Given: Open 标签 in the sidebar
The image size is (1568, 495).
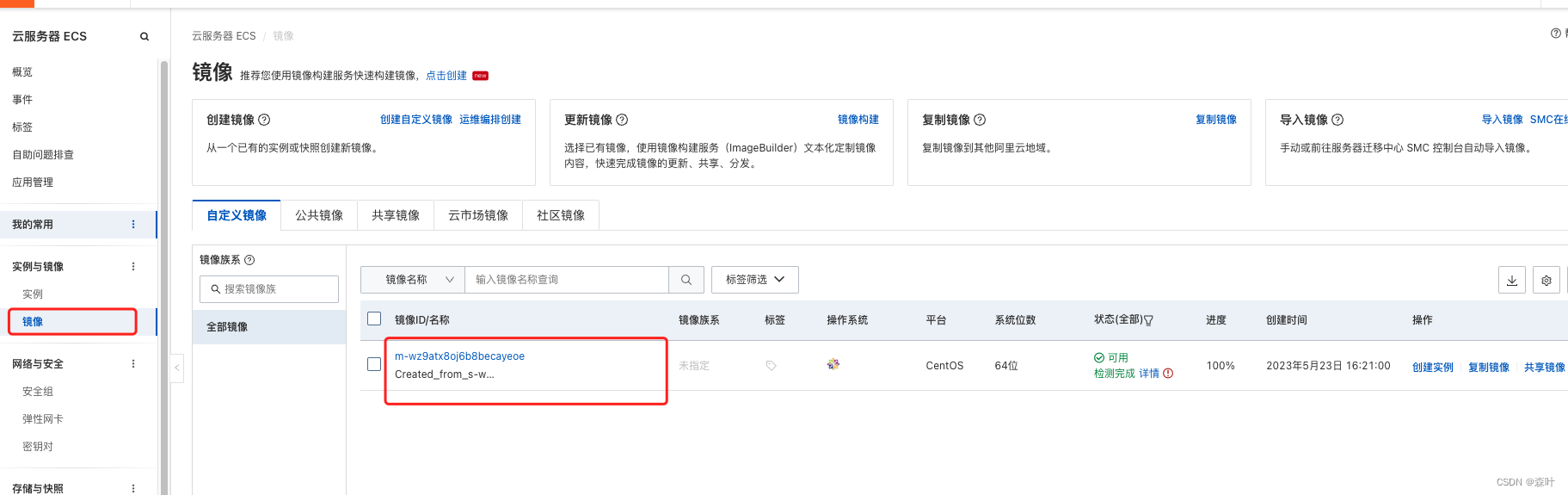Looking at the screenshot, I should (22, 127).
